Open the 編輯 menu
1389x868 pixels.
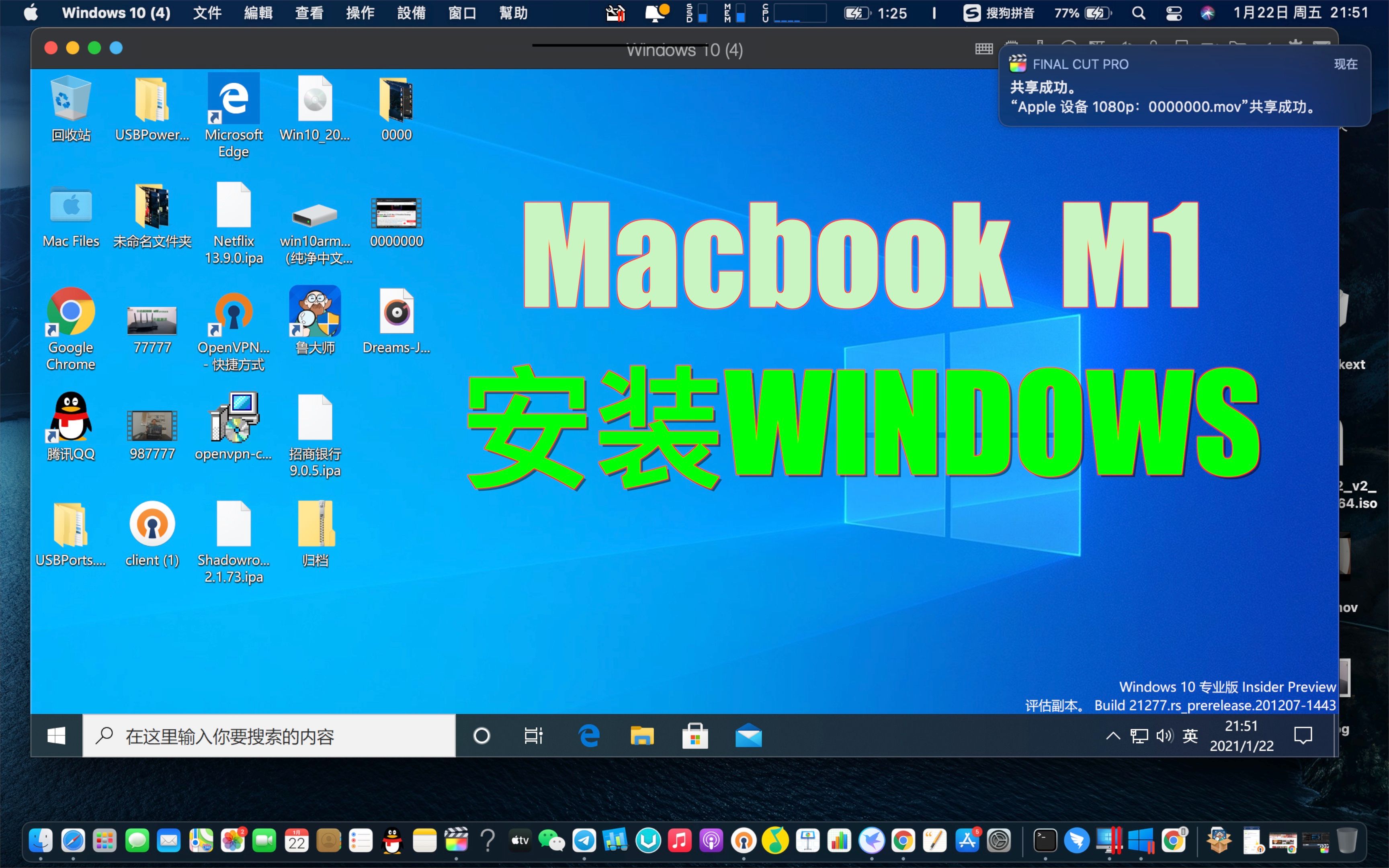(x=258, y=12)
